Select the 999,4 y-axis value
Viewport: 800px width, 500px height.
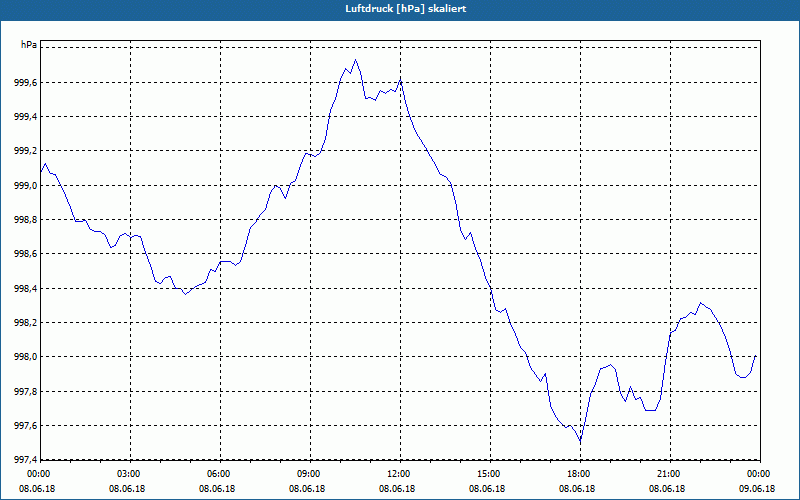pyautogui.click(x=25, y=117)
